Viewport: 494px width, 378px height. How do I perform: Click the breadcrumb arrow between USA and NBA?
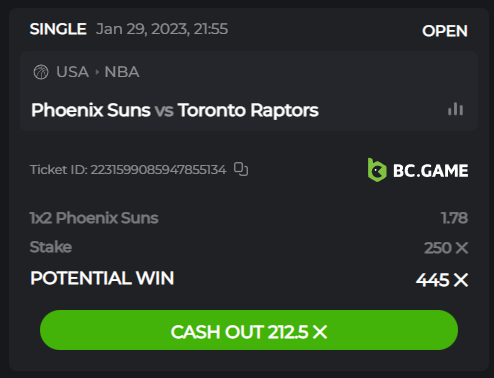(97, 72)
